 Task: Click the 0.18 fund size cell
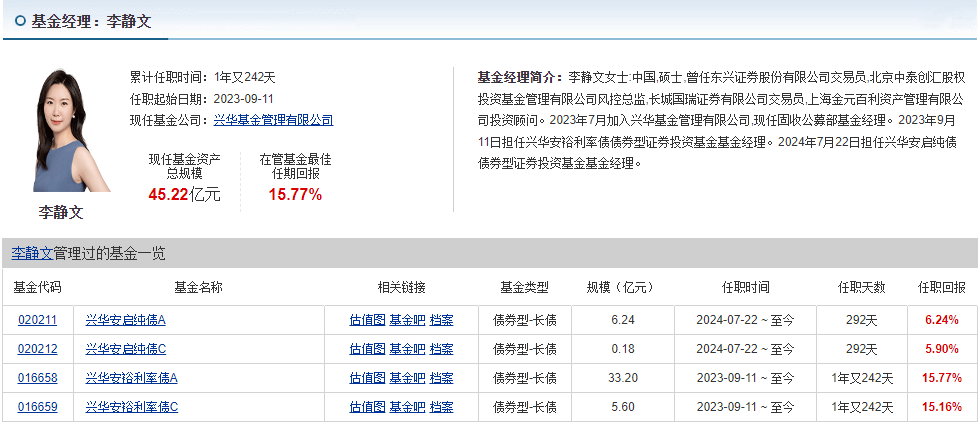point(622,349)
